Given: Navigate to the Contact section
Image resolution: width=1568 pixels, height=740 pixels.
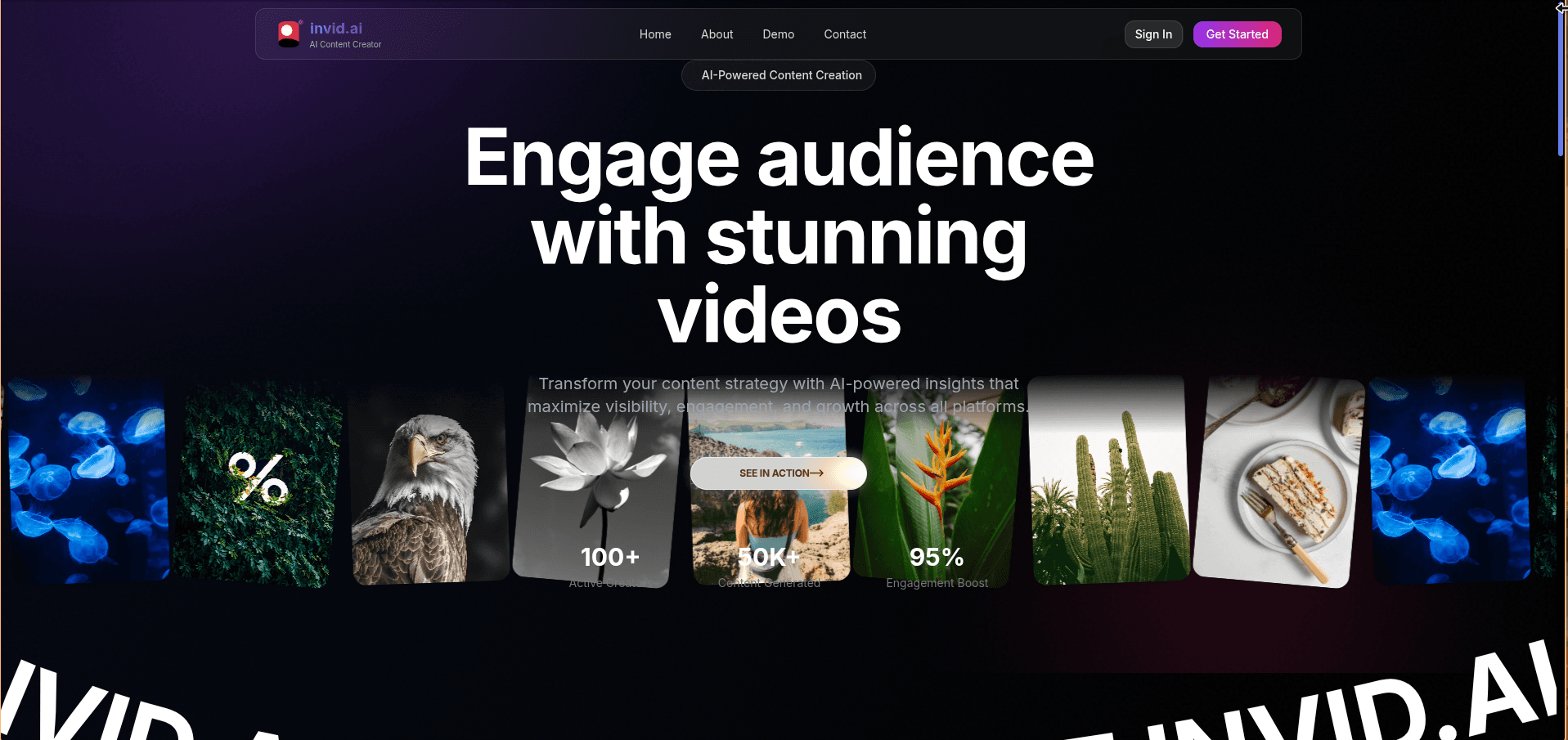Looking at the screenshot, I should 845,34.
